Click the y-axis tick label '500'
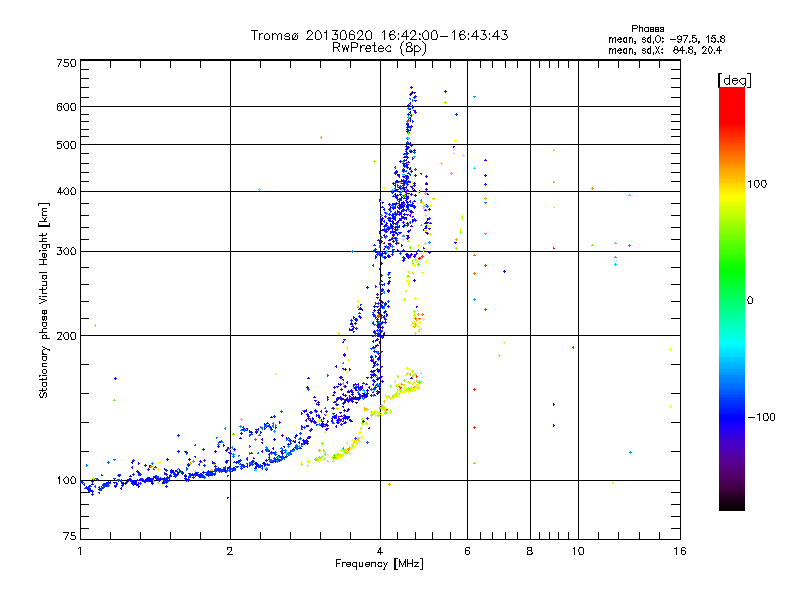This screenshot has height=600, width=800. tap(67, 145)
